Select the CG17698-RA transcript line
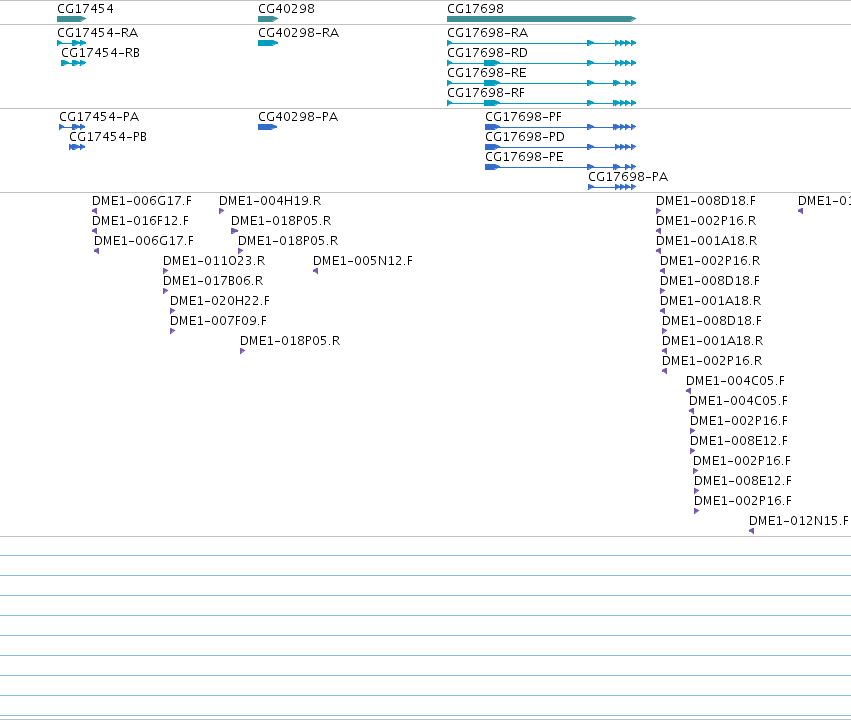 pyautogui.click(x=541, y=43)
